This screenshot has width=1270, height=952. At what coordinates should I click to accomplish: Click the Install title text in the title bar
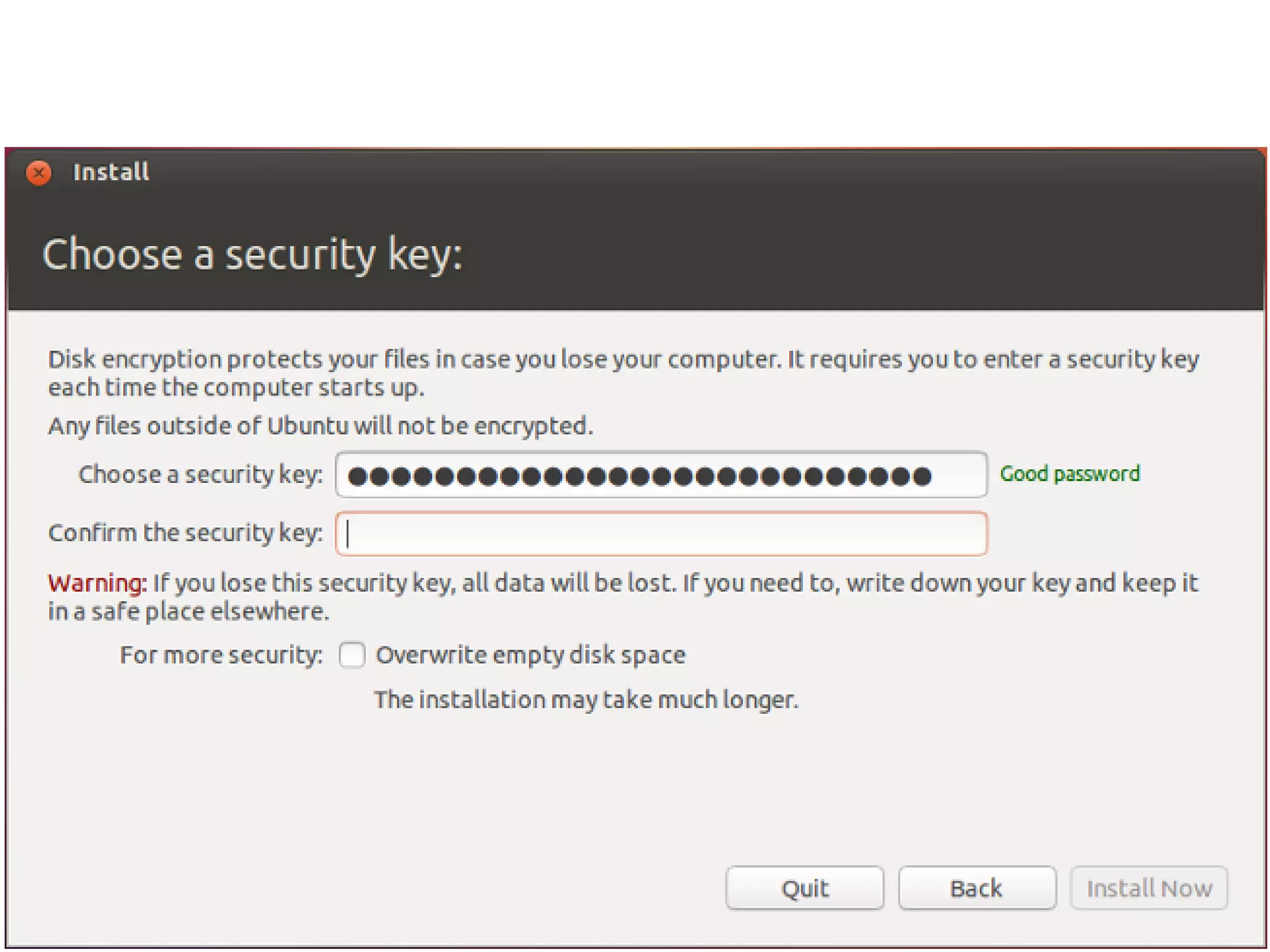tap(111, 172)
